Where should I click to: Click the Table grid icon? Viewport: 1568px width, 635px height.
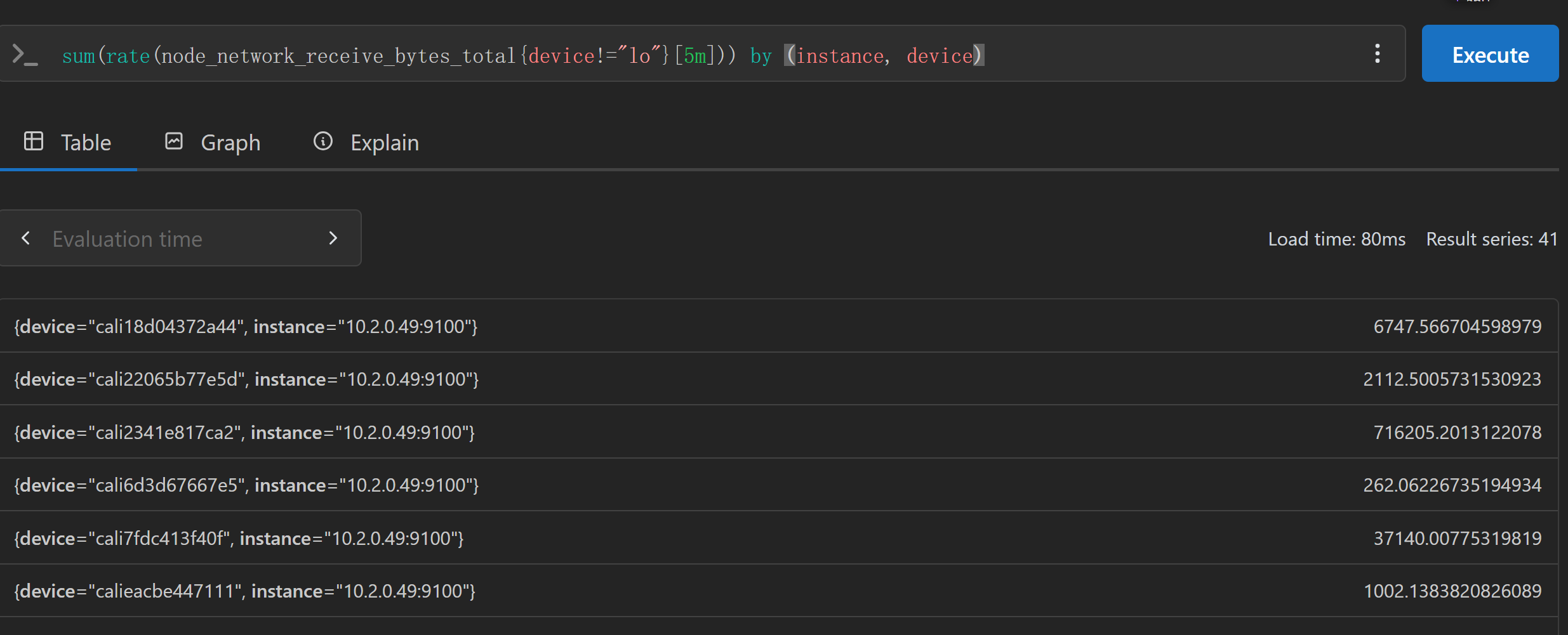pyautogui.click(x=34, y=141)
